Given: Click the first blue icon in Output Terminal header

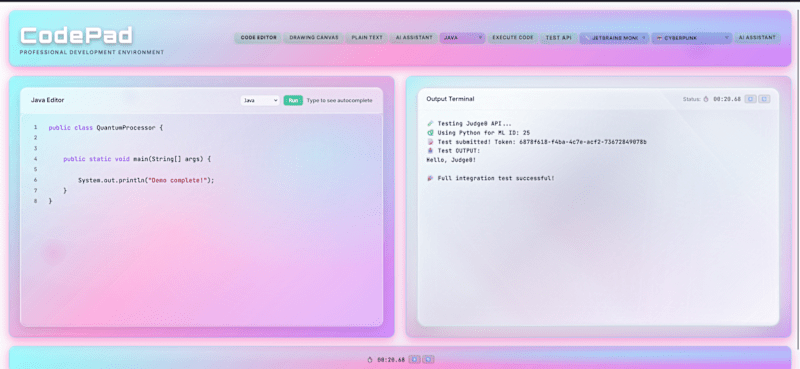Looking at the screenshot, I should [x=750, y=99].
